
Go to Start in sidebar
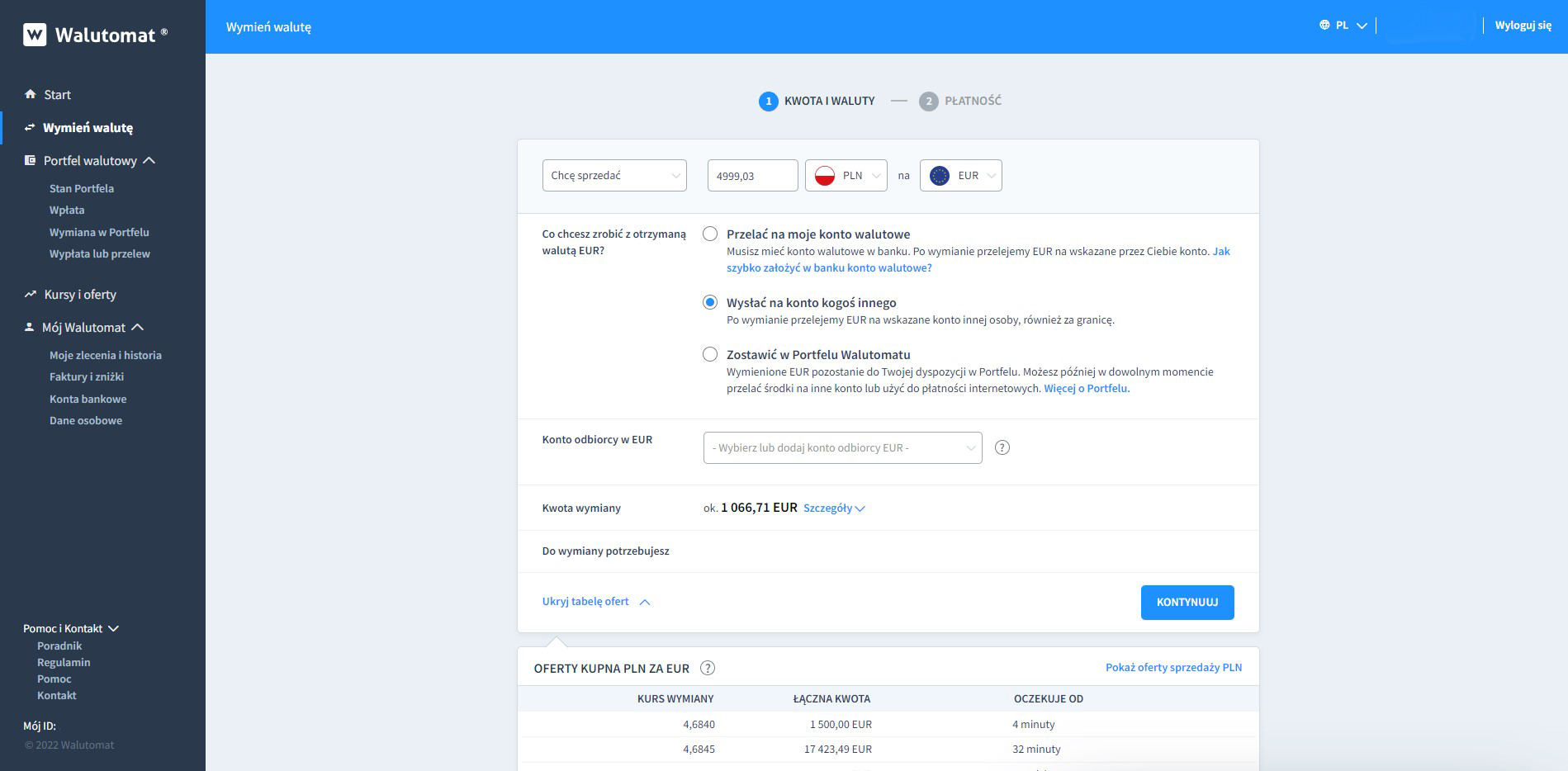(57, 94)
